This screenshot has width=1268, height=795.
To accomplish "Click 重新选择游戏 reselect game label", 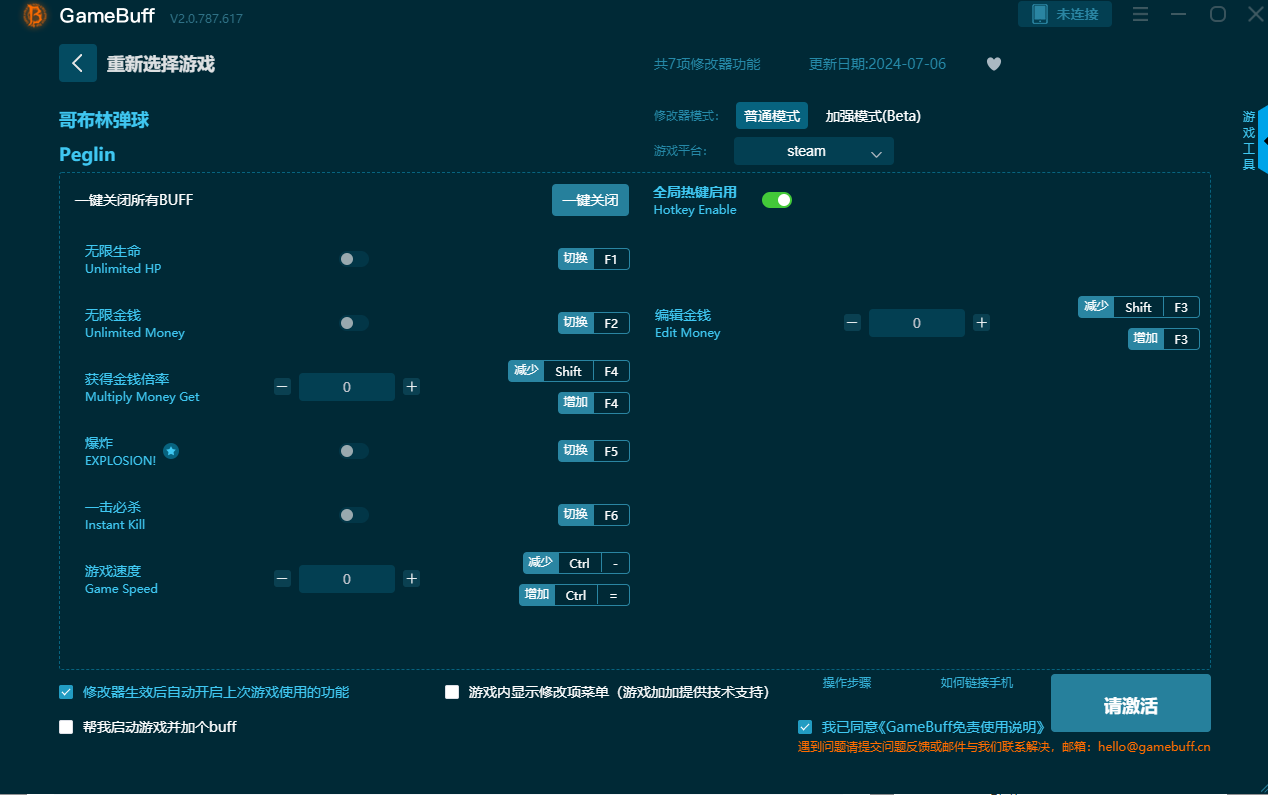I will point(161,64).
